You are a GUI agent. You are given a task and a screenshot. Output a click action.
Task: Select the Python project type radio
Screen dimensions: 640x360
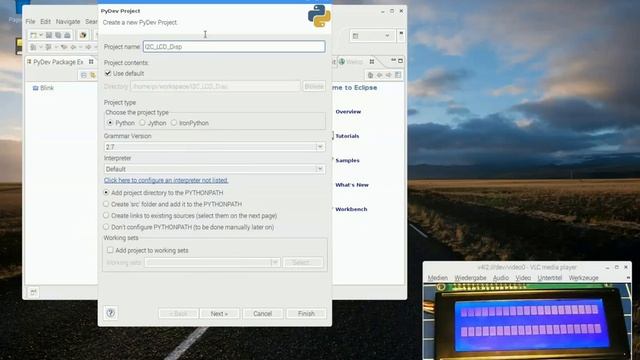pos(109,122)
